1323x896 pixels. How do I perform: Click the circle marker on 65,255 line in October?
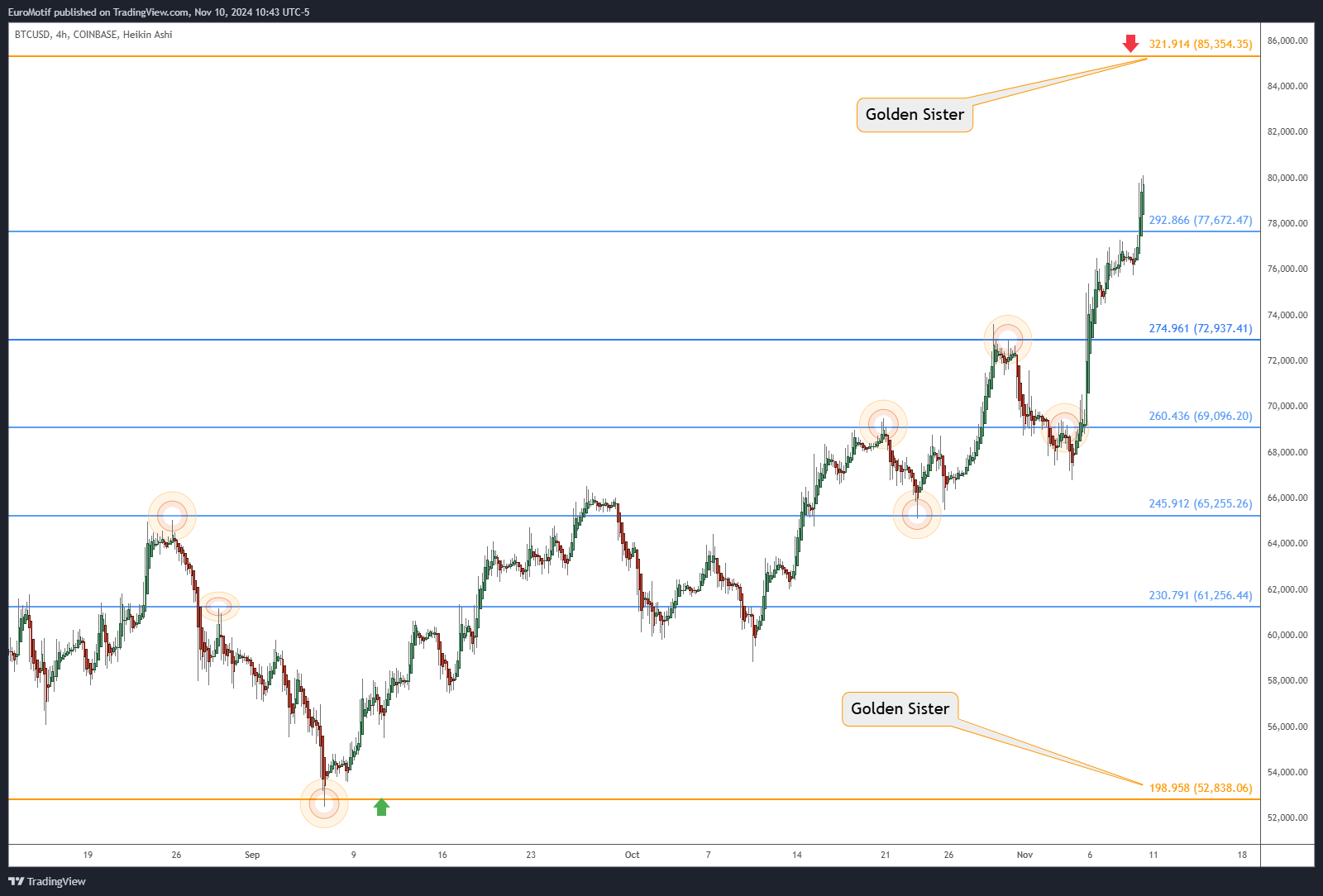(x=917, y=514)
